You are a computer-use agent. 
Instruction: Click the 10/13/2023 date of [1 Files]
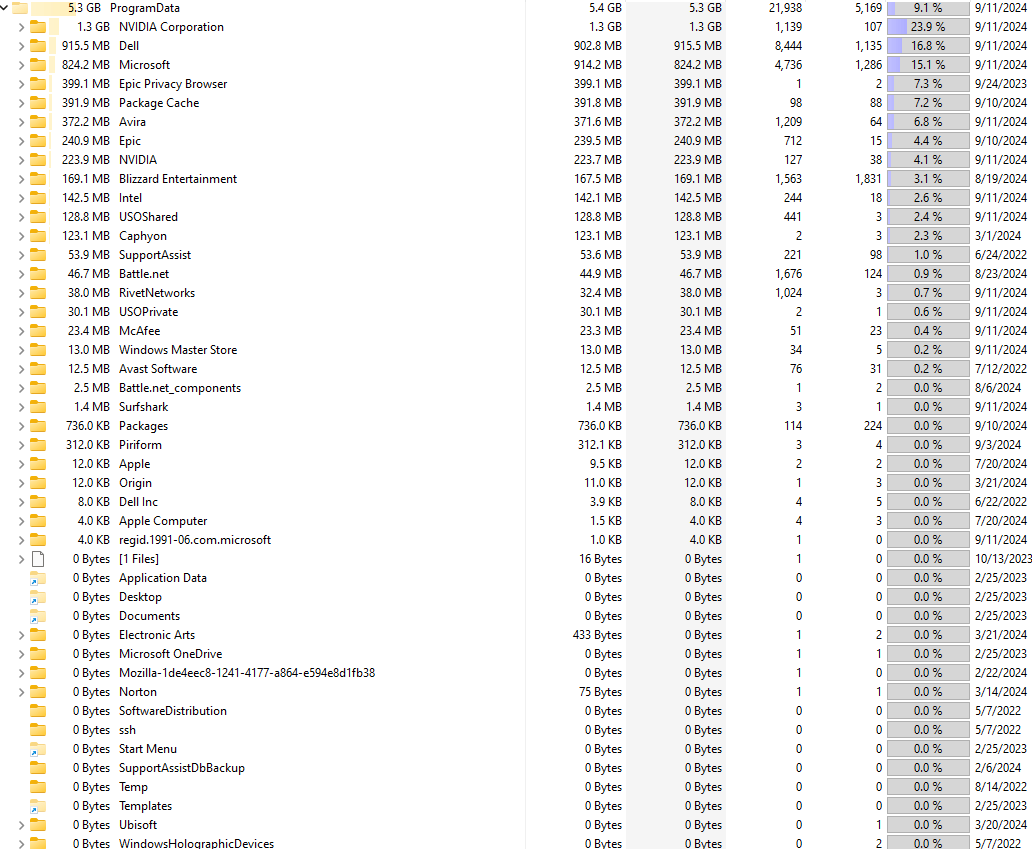[1003, 559]
